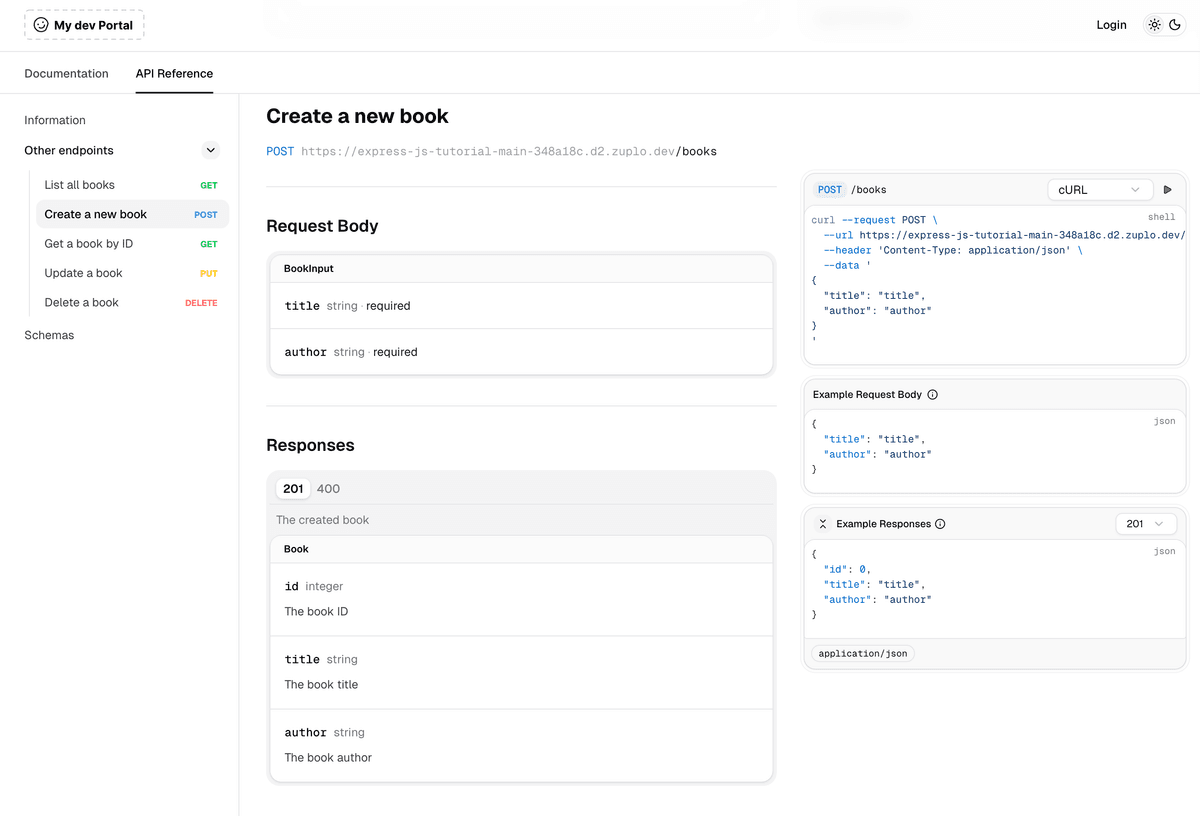Click the smiley logo in My dev Portal

pyautogui.click(x=40, y=24)
